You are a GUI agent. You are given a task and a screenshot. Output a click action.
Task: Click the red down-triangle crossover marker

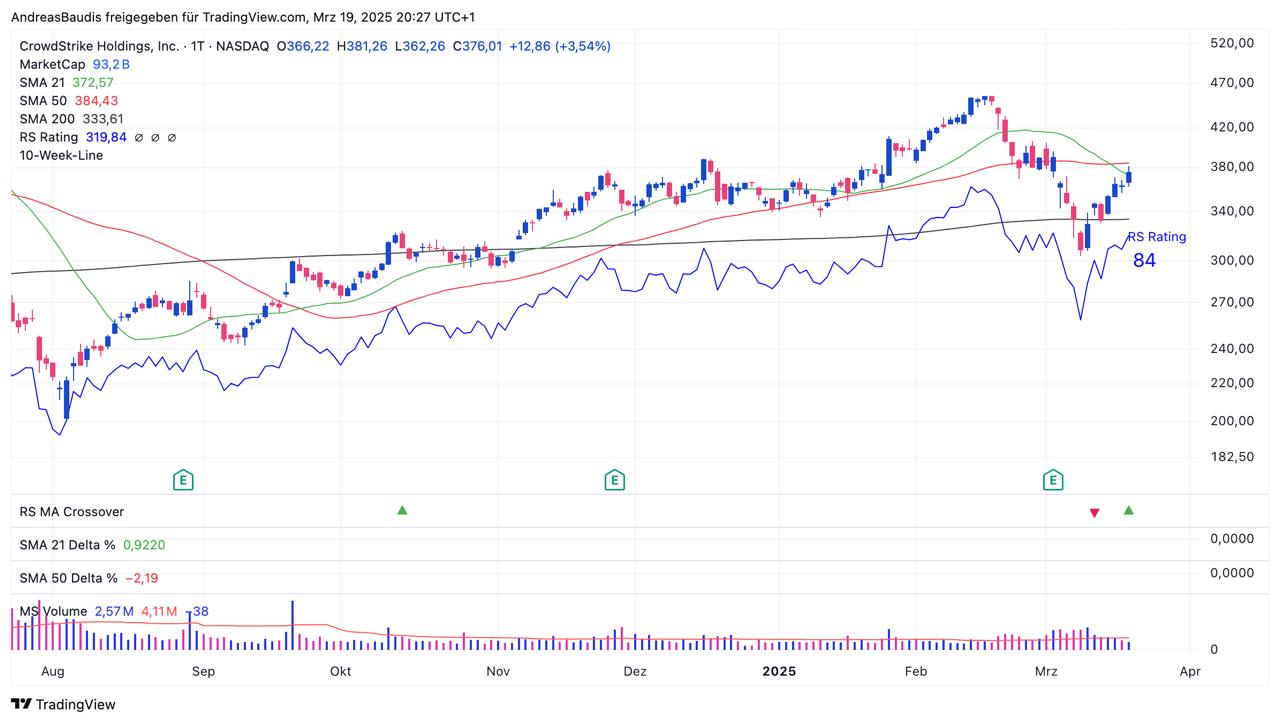coord(1094,513)
